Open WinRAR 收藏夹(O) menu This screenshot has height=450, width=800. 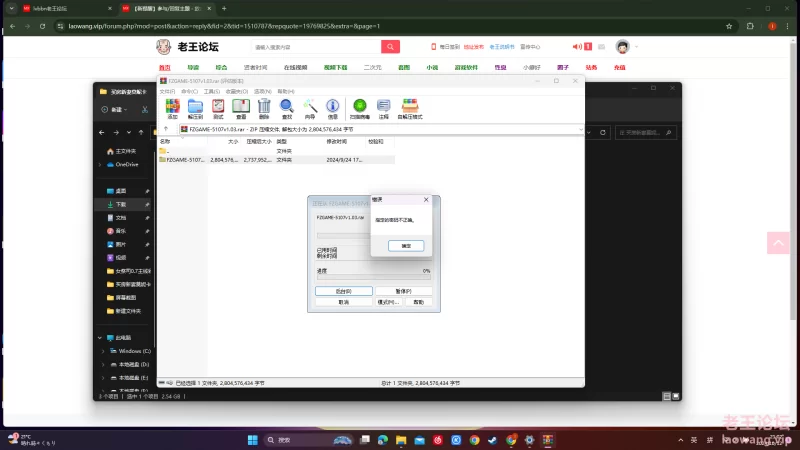tap(237, 91)
